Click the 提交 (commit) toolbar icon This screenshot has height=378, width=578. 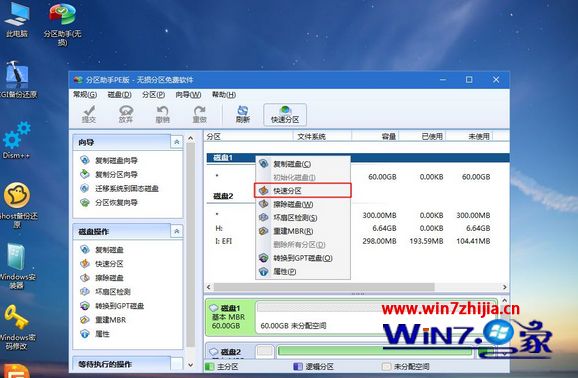click(x=88, y=114)
